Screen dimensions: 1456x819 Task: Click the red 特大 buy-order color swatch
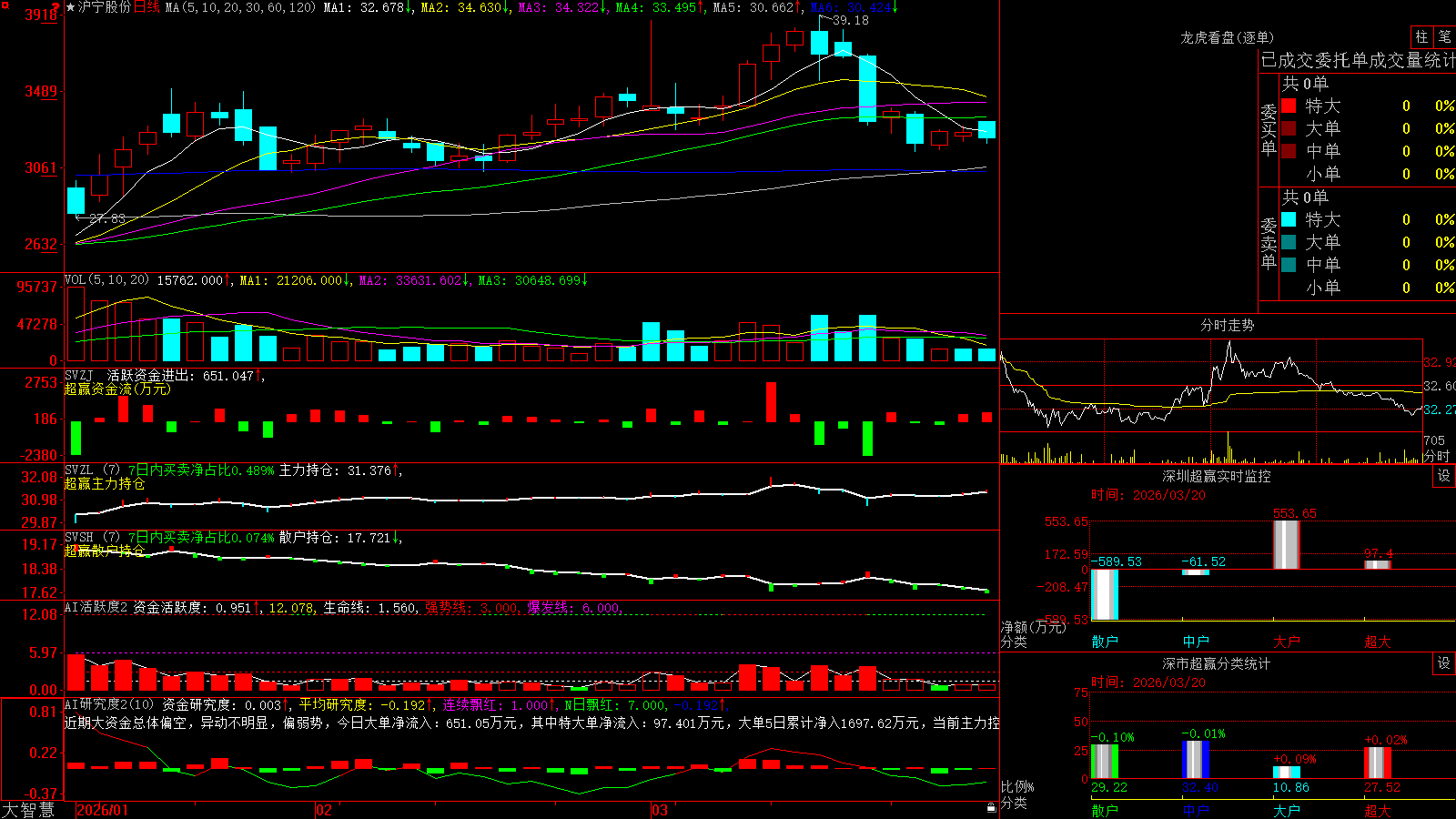coord(1289,106)
